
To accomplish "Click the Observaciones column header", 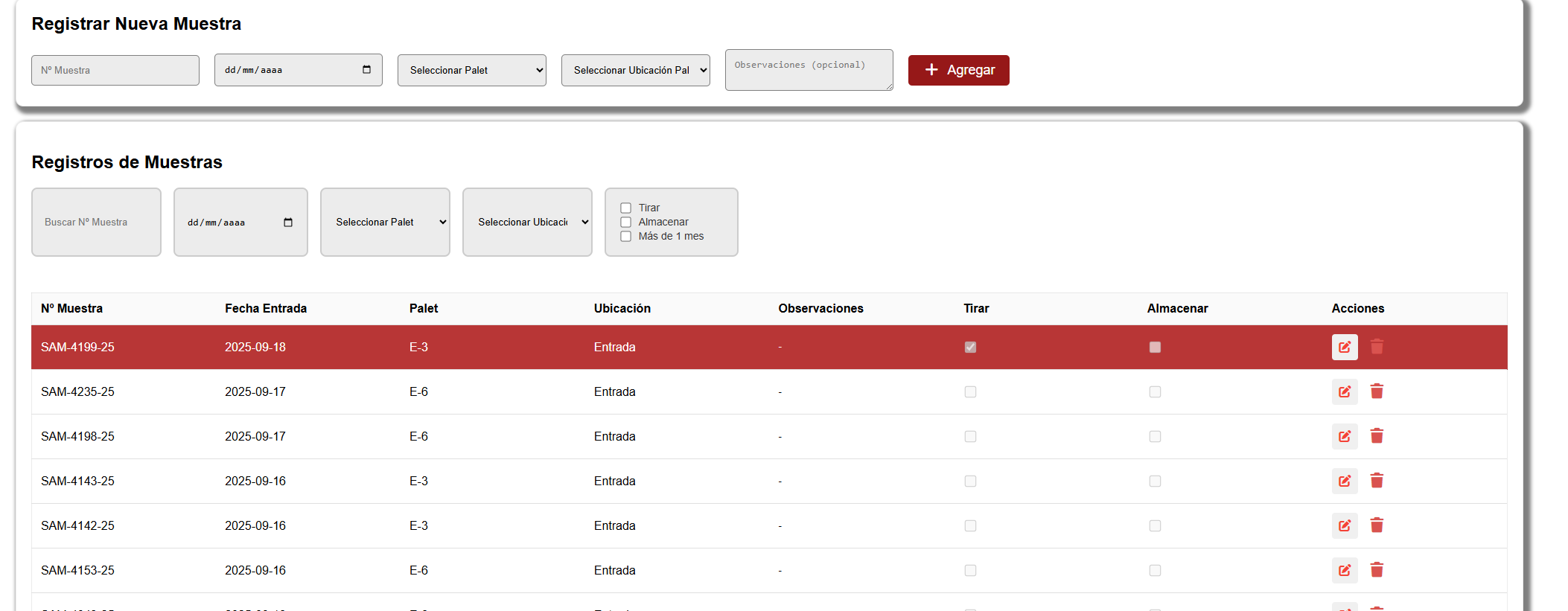I will [821, 308].
